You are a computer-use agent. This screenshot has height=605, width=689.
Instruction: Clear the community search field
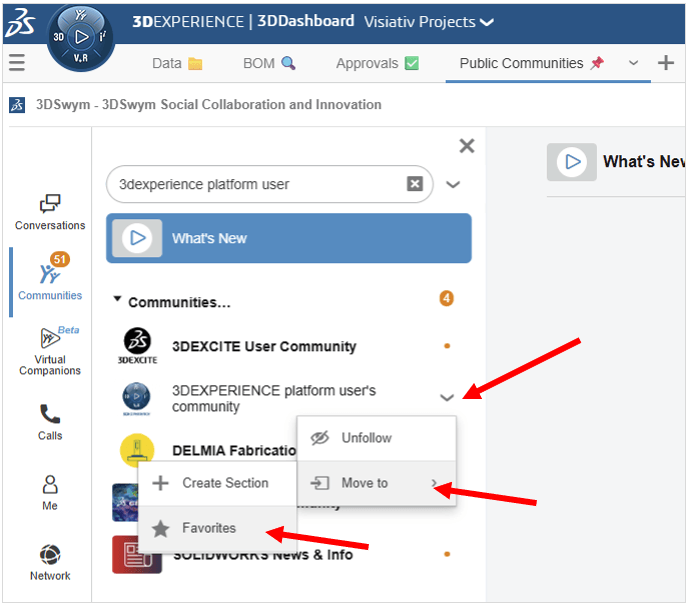point(414,184)
